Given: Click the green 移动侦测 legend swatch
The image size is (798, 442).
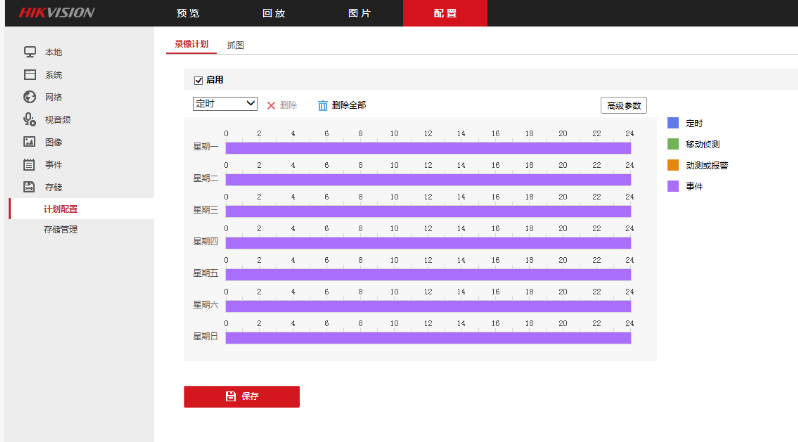Looking at the screenshot, I should point(673,143).
